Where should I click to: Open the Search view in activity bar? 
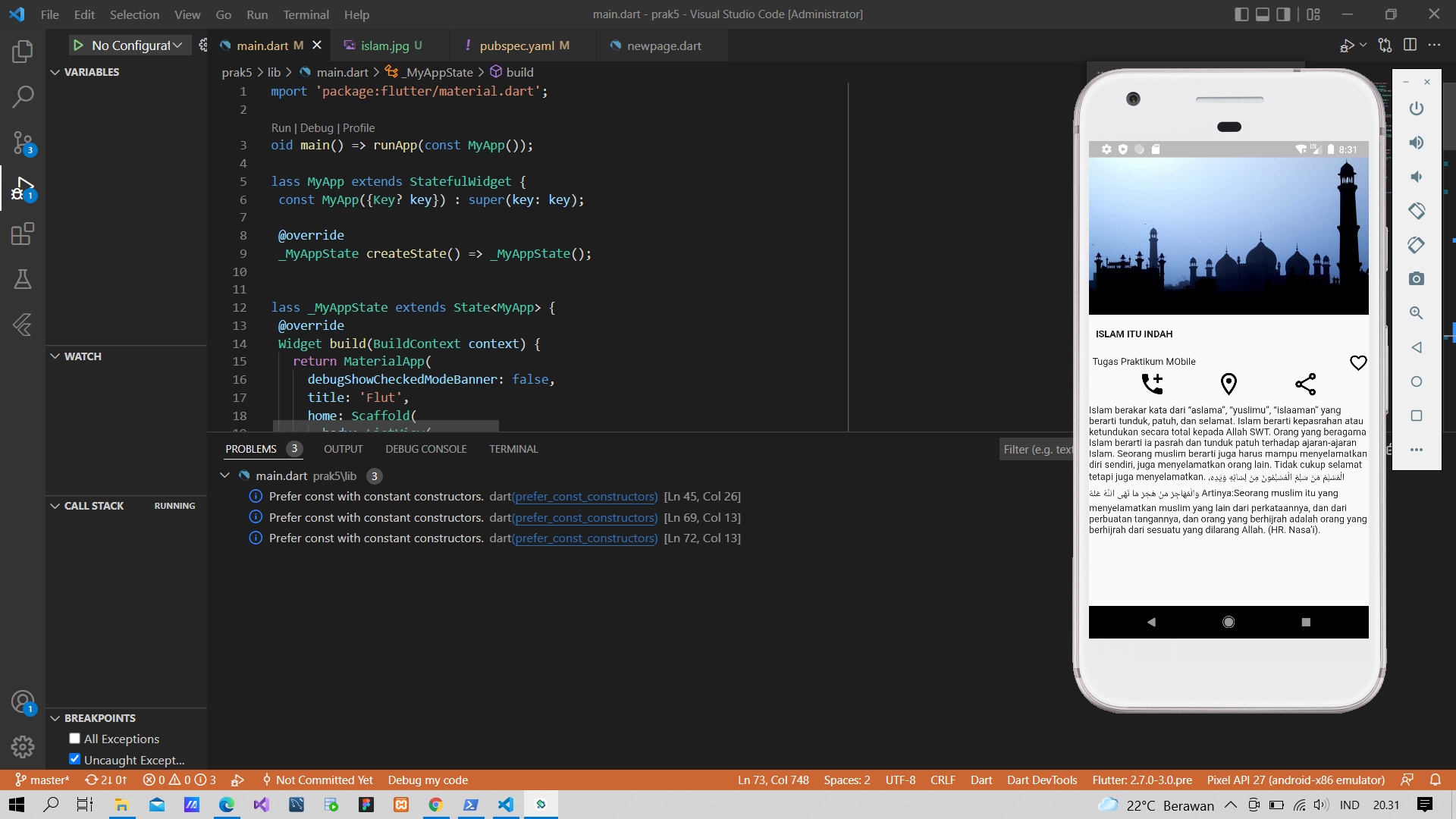tap(23, 96)
